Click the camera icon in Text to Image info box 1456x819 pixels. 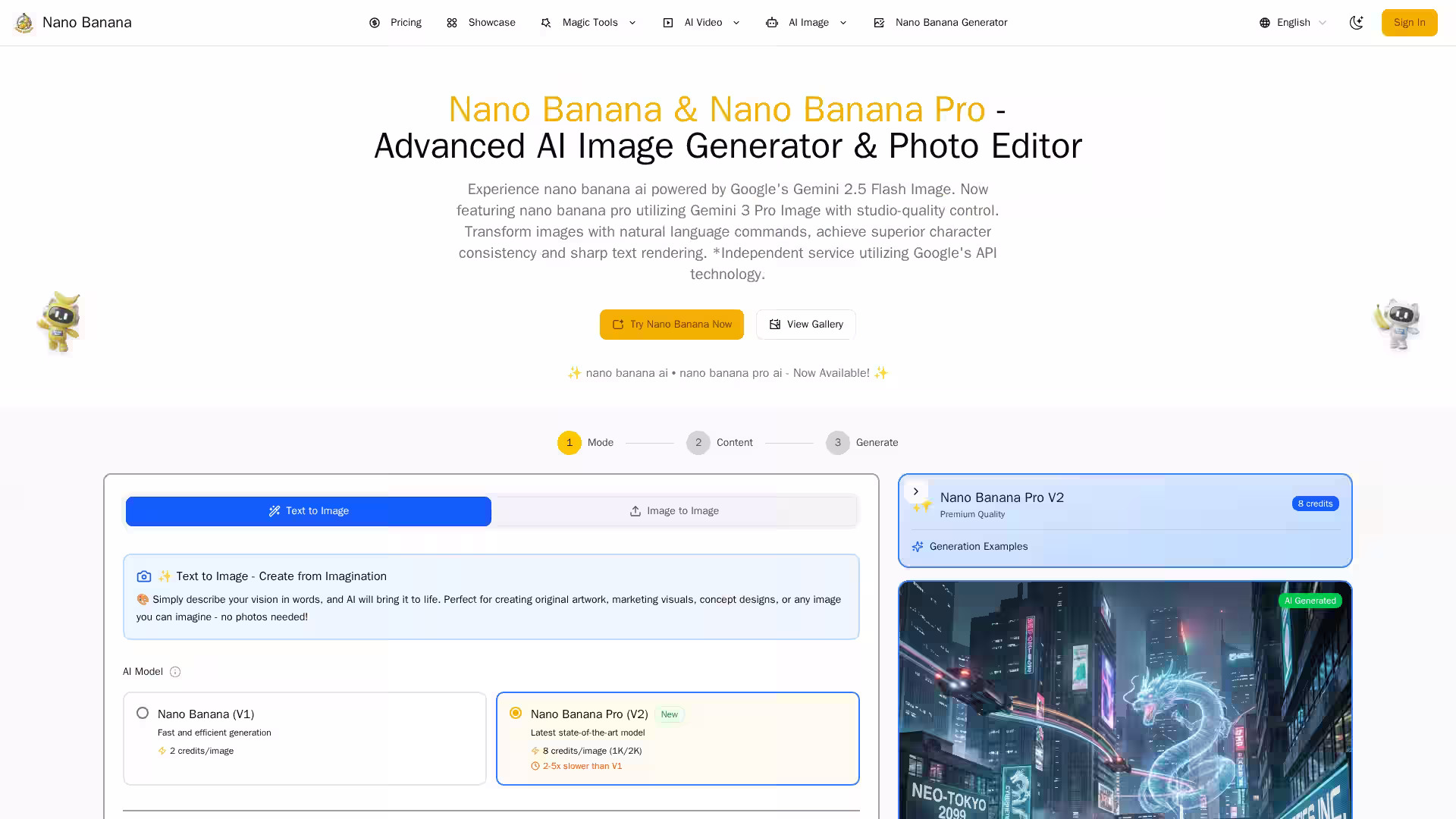pyautogui.click(x=143, y=576)
